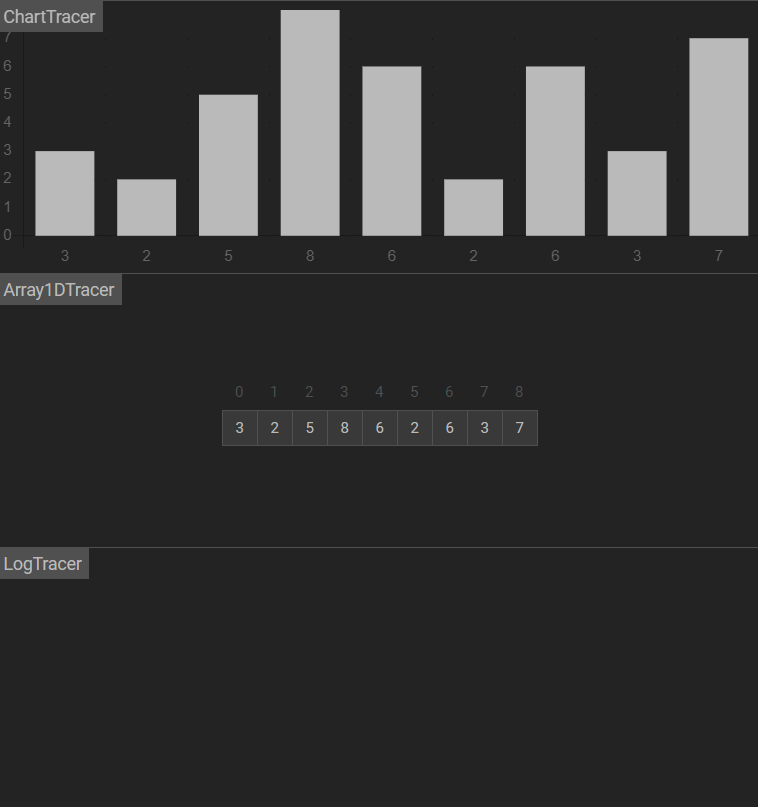
Task: Click array cell at index 1
Action: click(274, 428)
